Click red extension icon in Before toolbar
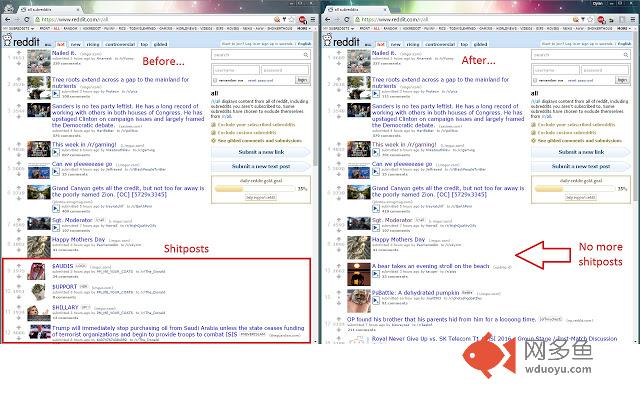Viewport: 640px width, 400px height. click(x=302, y=20)
